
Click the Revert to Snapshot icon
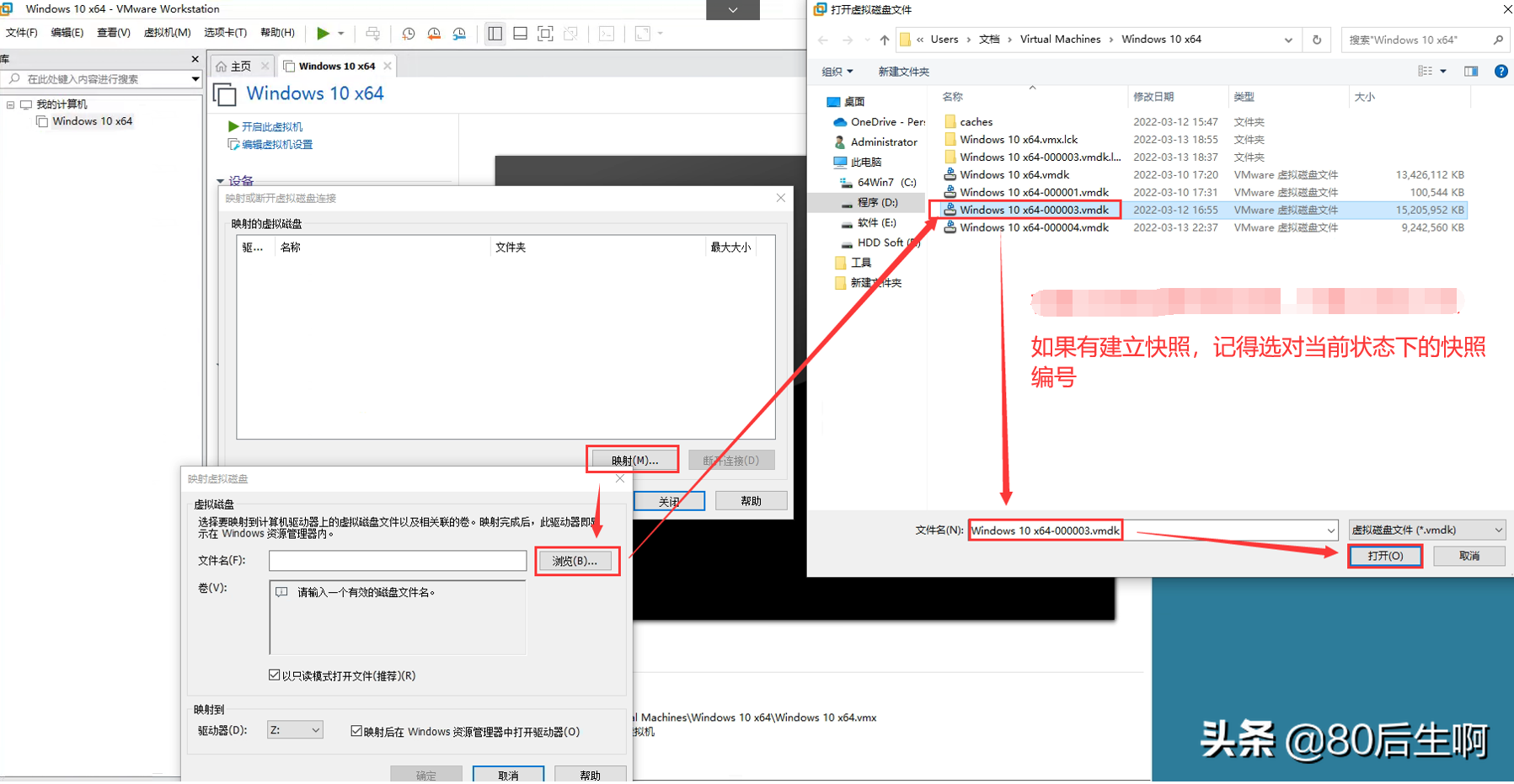(434, 34)
